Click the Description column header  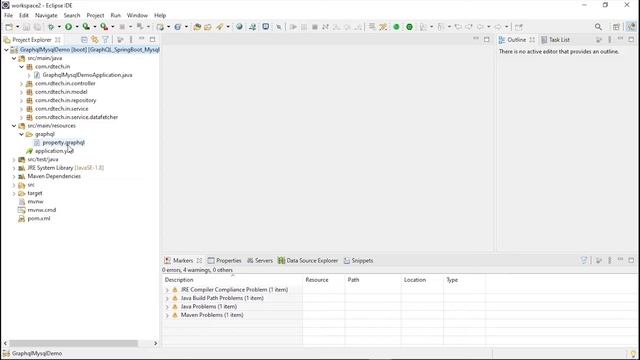pyautogui.click(x=179, y=280)
